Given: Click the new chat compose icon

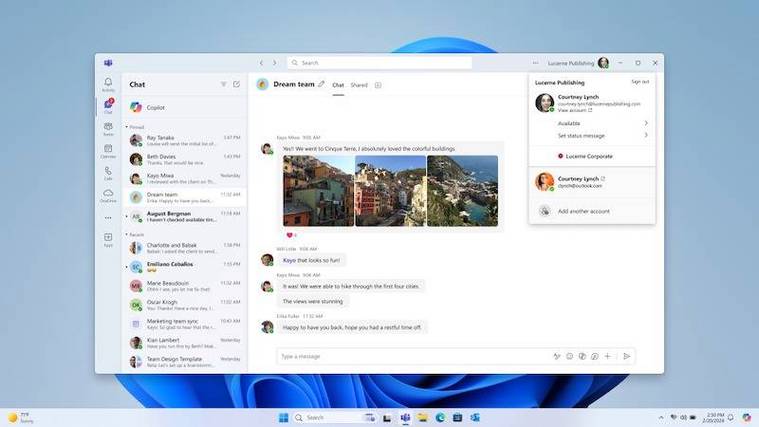Looking at the screenshot, I should pos(237,85).
